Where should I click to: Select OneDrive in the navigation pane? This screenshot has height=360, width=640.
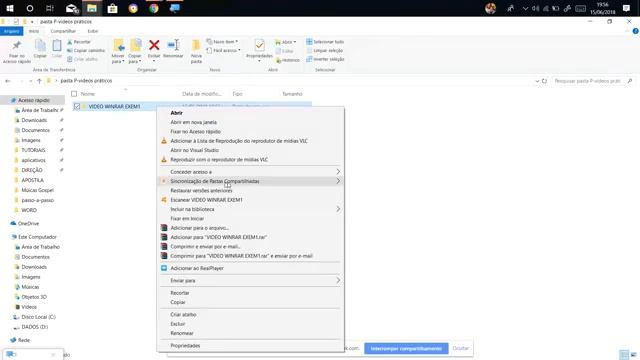coord(28,224)
